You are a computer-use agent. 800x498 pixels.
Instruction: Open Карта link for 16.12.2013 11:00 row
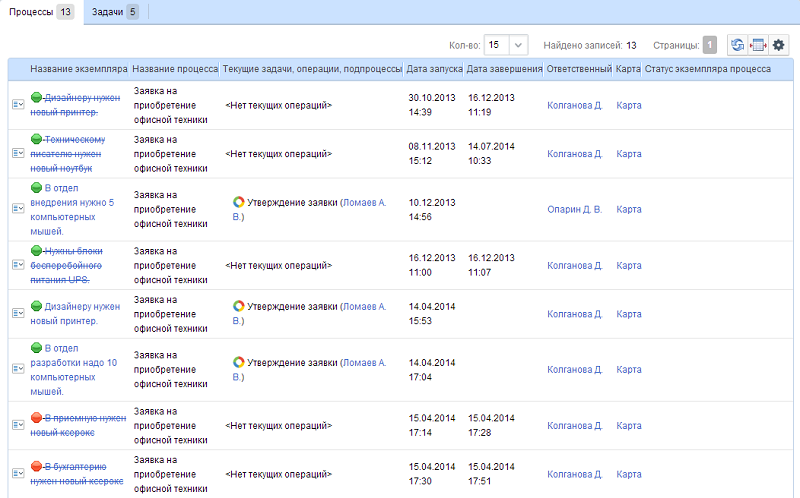(x=629, y=265)
